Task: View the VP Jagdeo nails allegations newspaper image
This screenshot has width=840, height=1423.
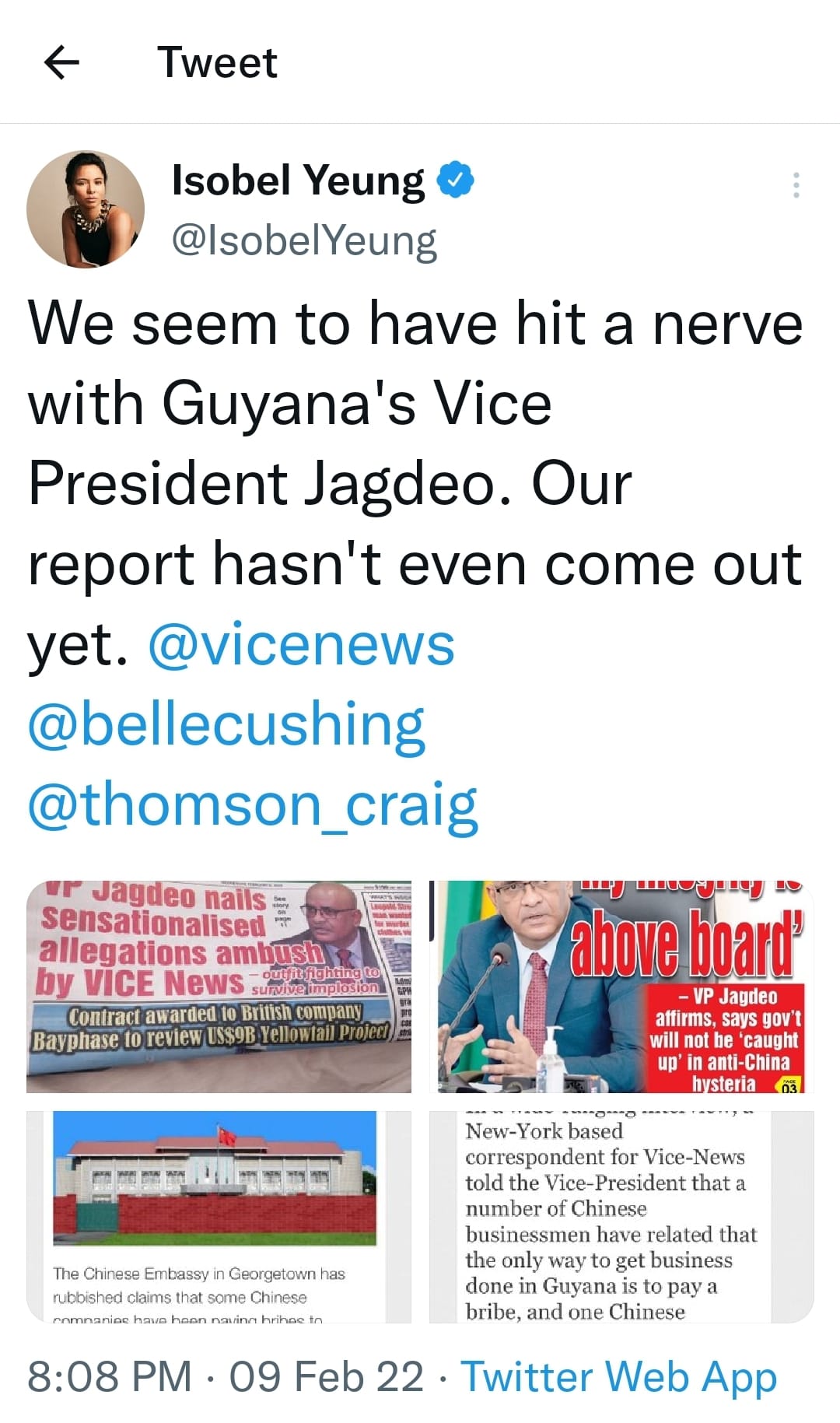Action: click(x=219, y=987)
